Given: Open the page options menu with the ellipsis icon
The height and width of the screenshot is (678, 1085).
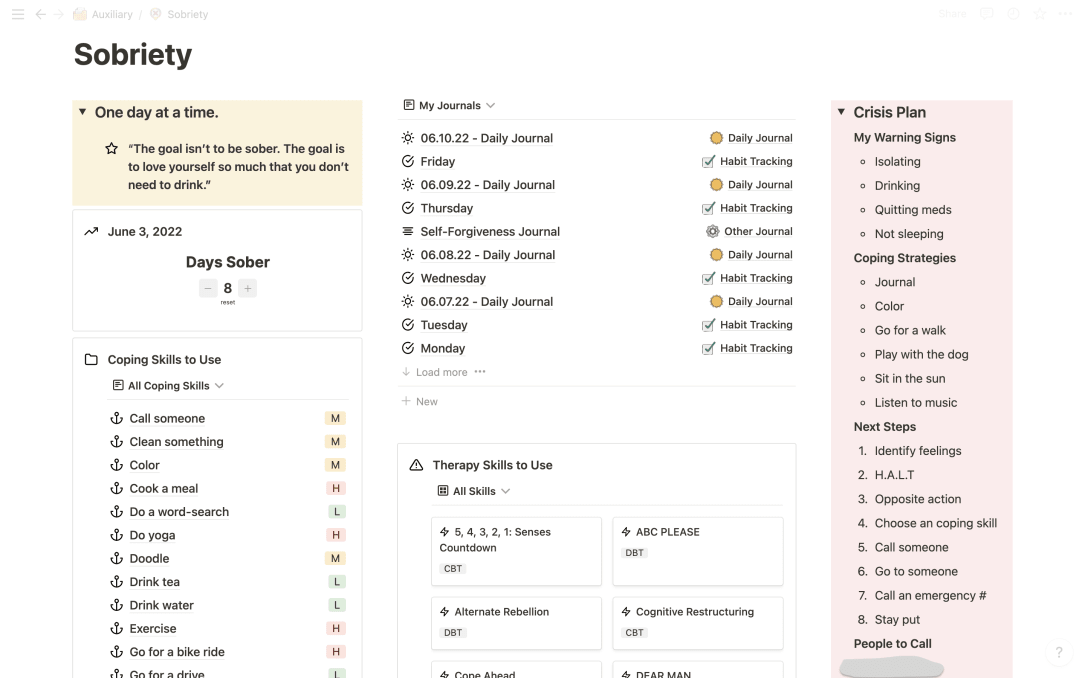Looking at the screenshot, I should tap(1065, 13).
